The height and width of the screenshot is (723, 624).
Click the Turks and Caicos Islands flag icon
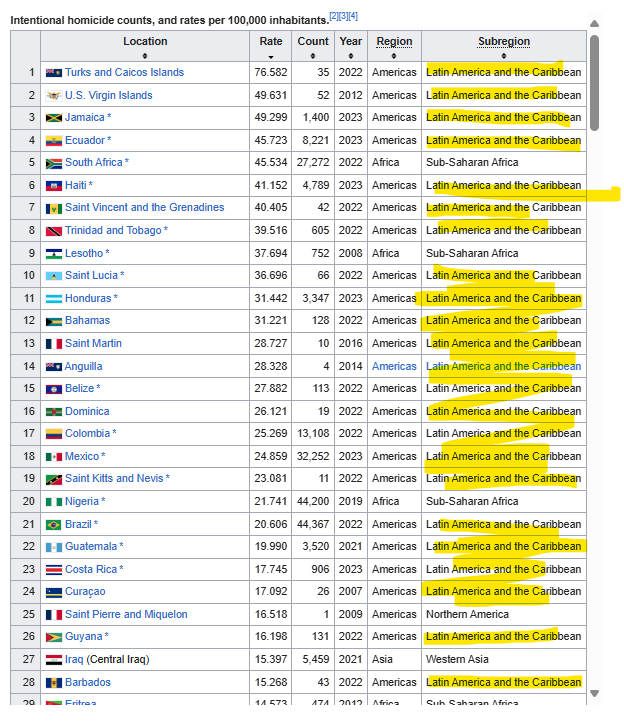coord(53,73)
